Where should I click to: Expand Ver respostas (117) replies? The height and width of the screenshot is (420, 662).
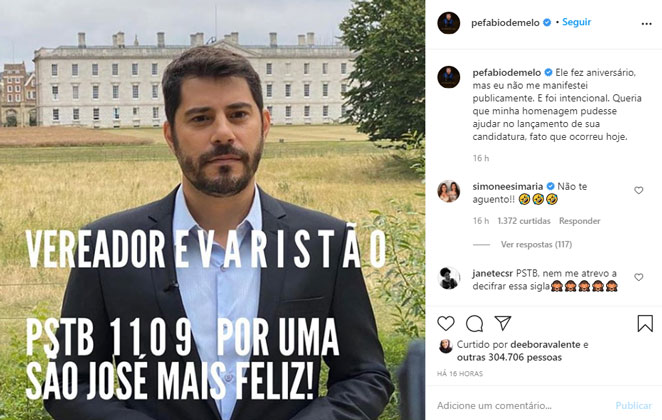pyautogui.click(x=536, y=244)
